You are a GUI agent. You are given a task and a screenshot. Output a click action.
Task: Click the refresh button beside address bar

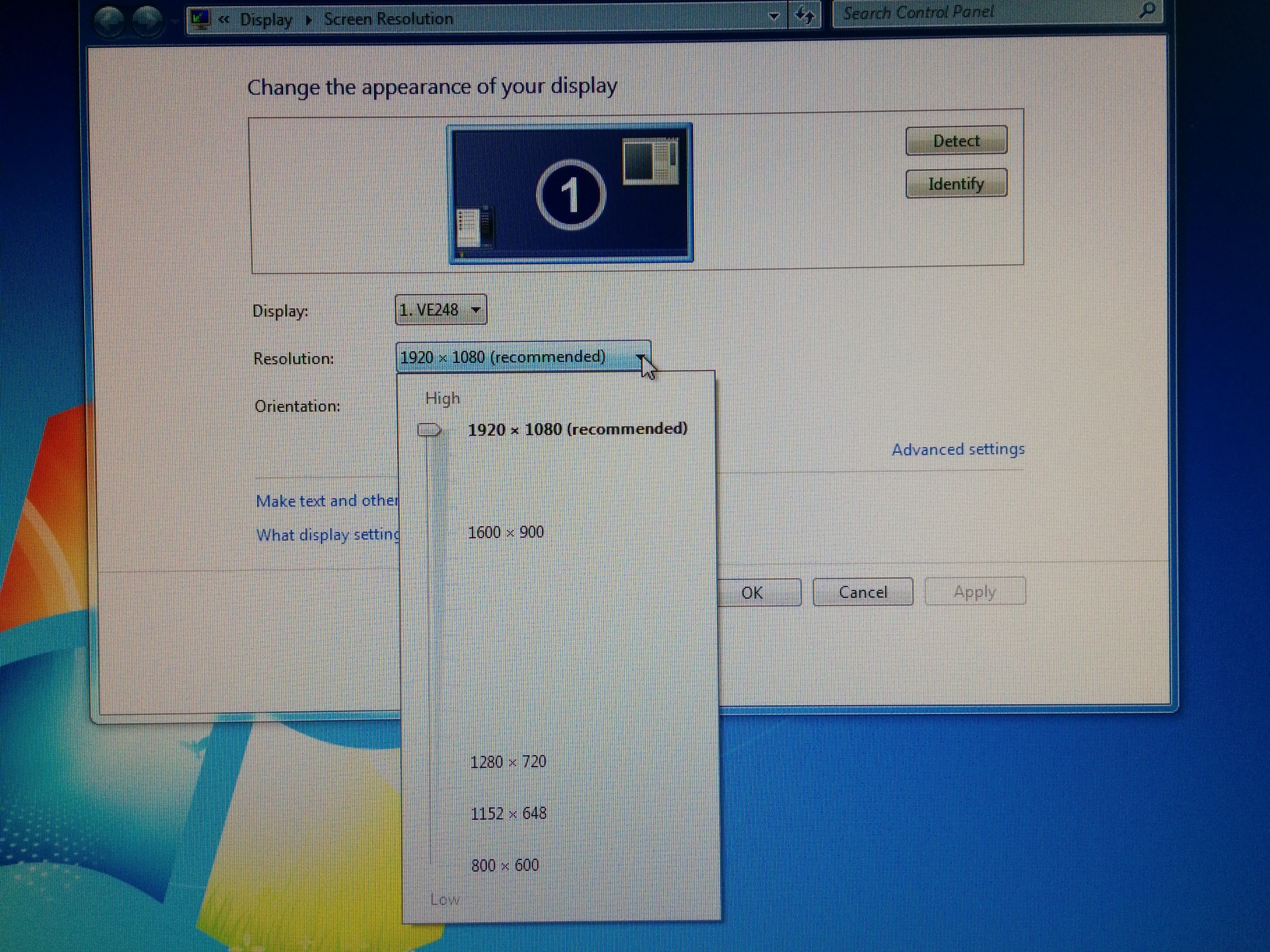(805, 16)
